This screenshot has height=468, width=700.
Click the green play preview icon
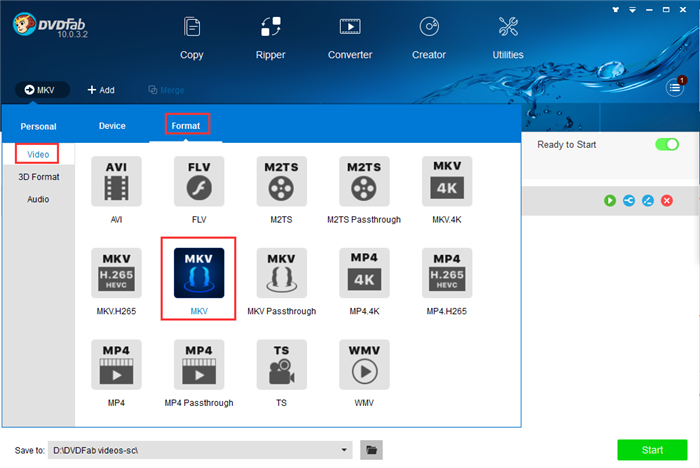click(x=610, y=201)
